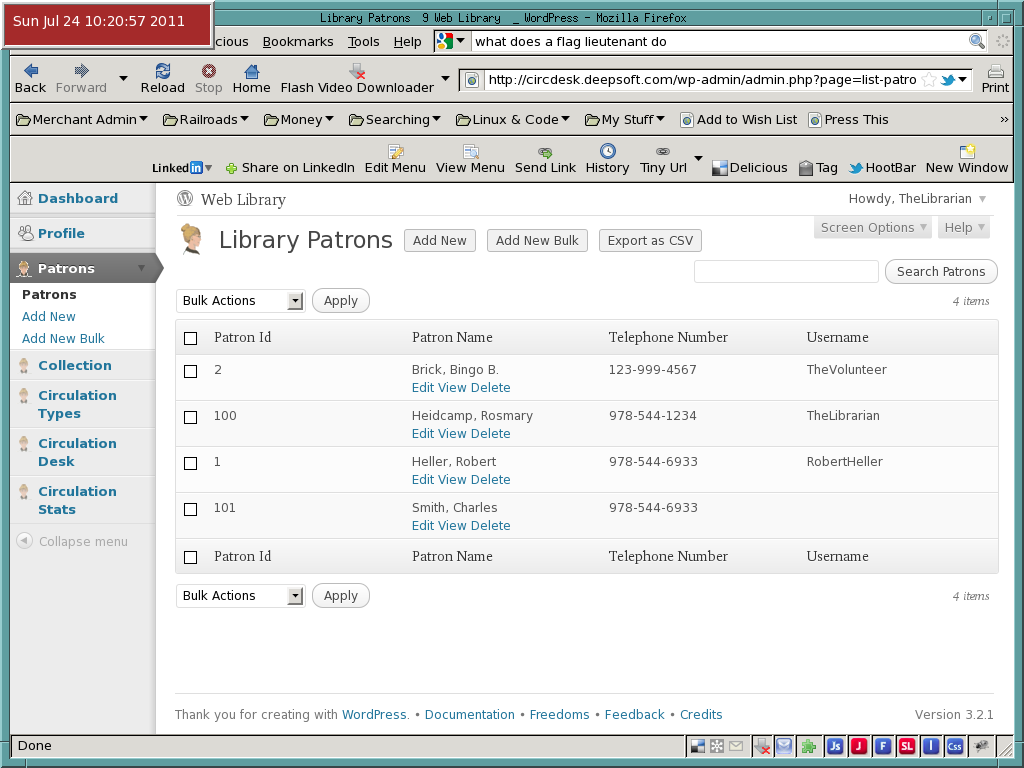This screenshot has width=1024, height=768.
Task: Click the Reload toolbar icon
Action: tap(163, 71)
